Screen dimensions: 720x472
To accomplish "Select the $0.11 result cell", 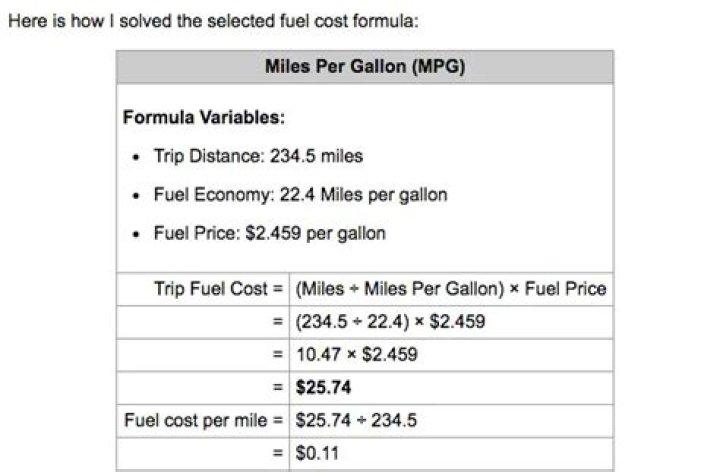I will coord(318,453).
